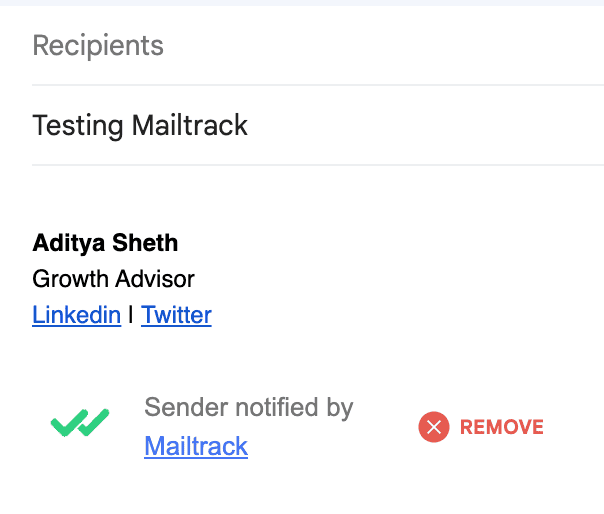Click the gray strip above Recipients
Viewport: 604px width, 514px height.
pyautogui.click(x=302, y=3)
